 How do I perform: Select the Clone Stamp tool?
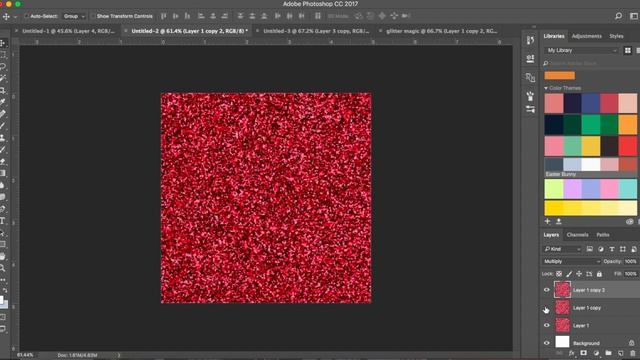click(x=2, y=138)
